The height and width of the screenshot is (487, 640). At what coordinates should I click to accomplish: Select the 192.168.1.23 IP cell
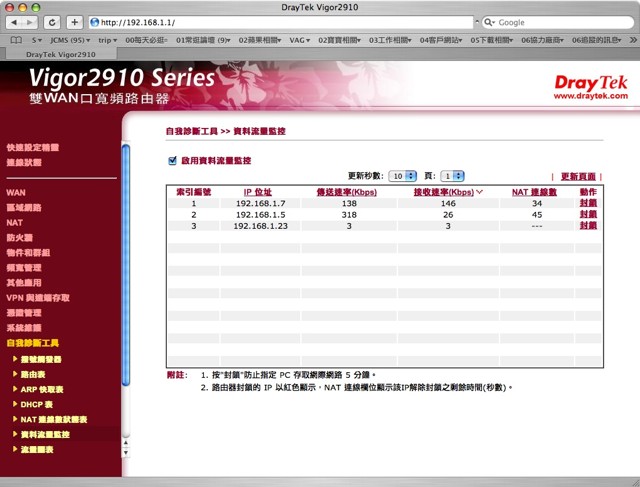260,226
